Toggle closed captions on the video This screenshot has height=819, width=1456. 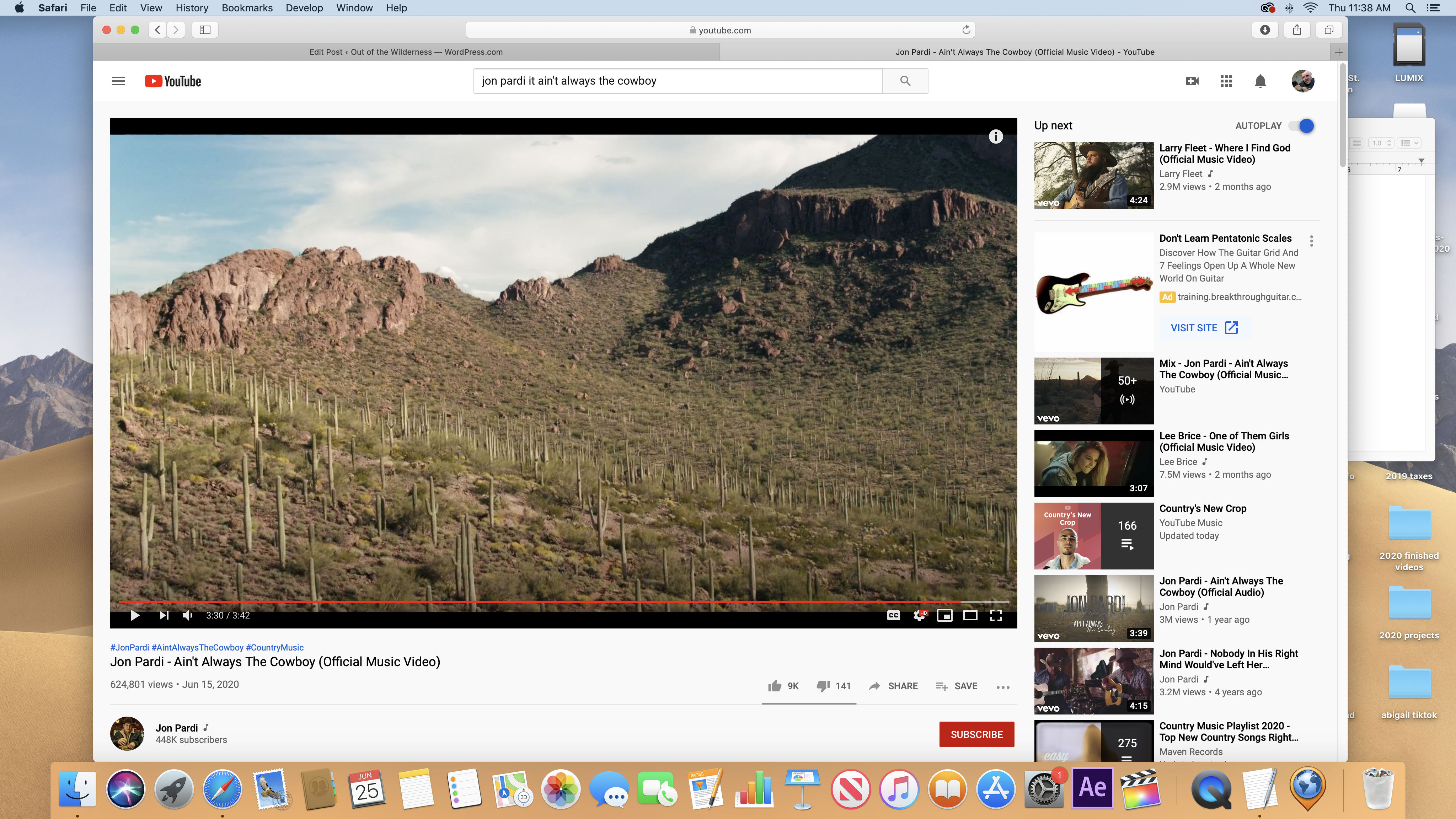pos(893,616)
